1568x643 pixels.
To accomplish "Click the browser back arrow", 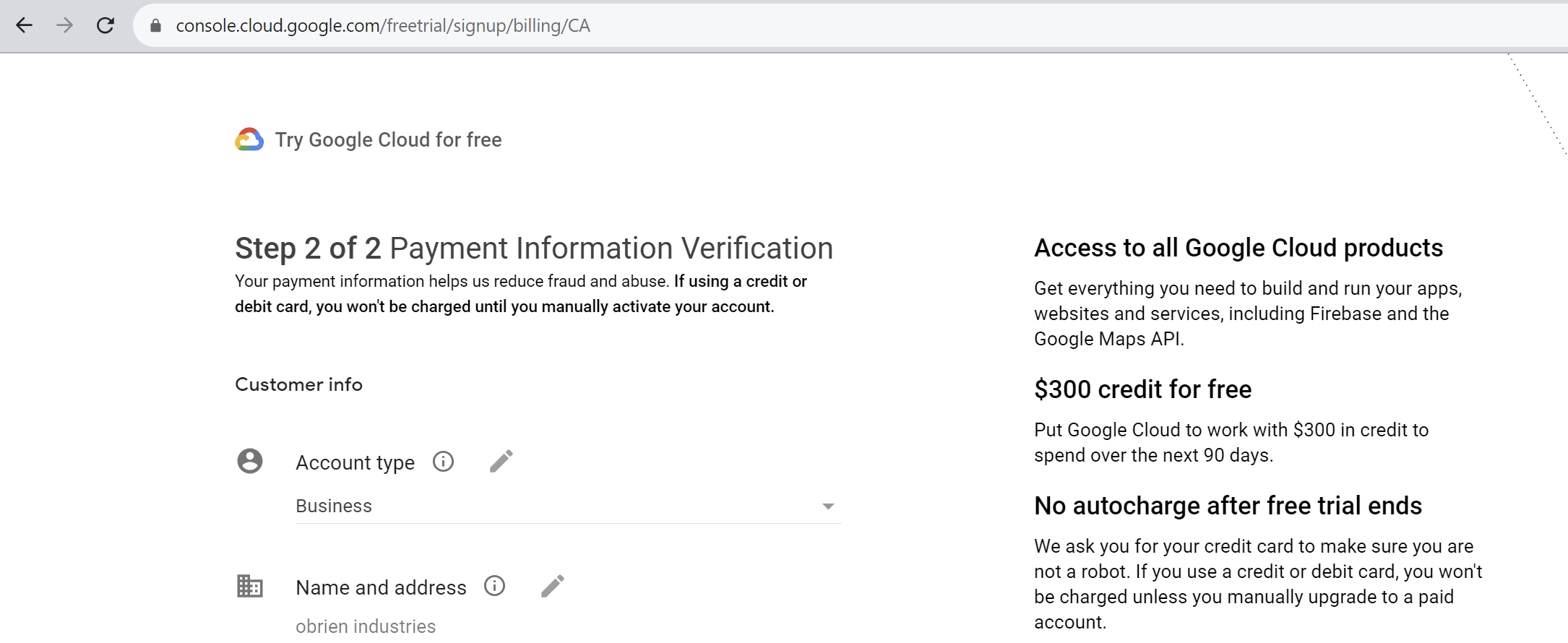I will coord(25,25).
